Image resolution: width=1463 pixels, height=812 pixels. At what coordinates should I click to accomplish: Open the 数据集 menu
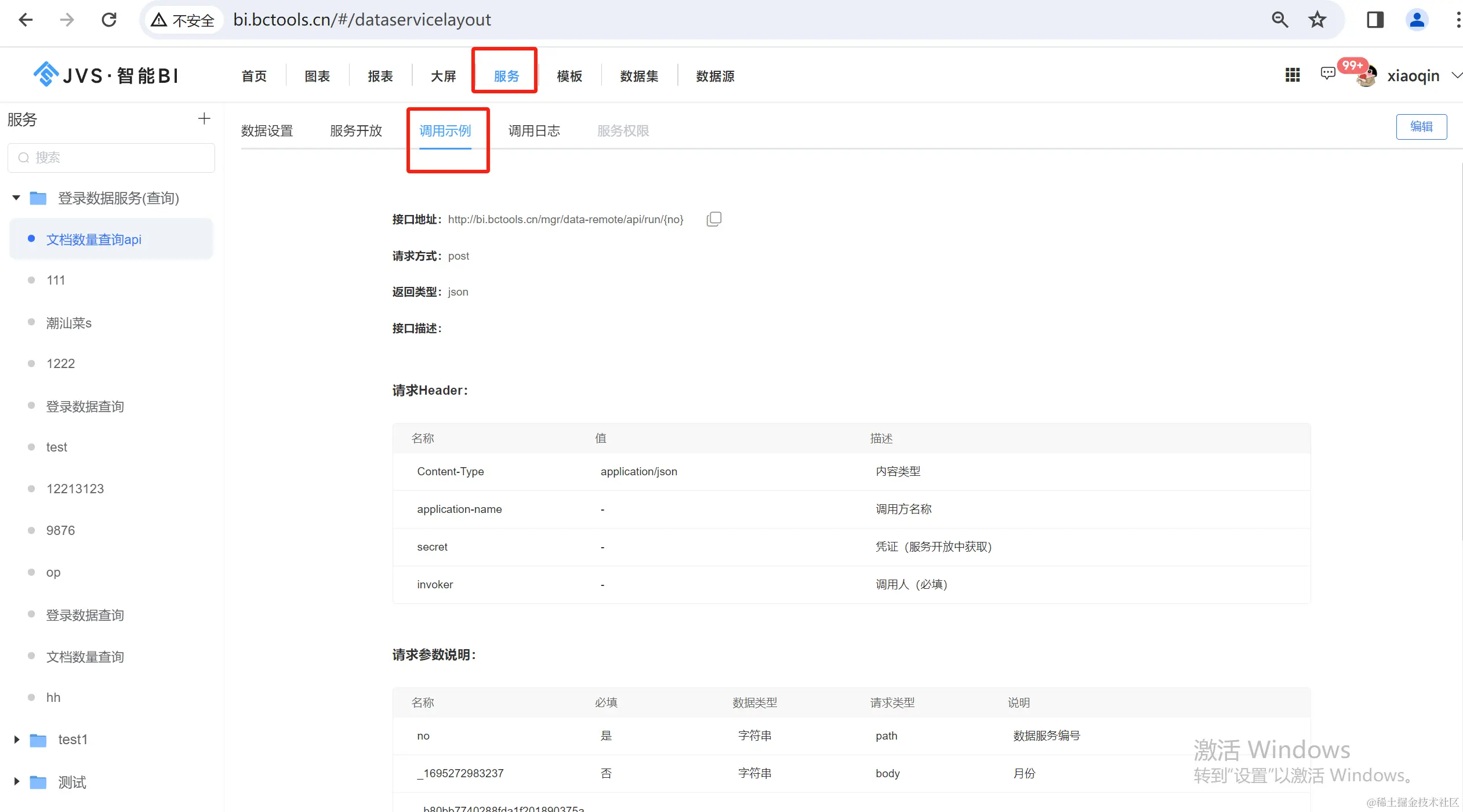pos(638,76)
